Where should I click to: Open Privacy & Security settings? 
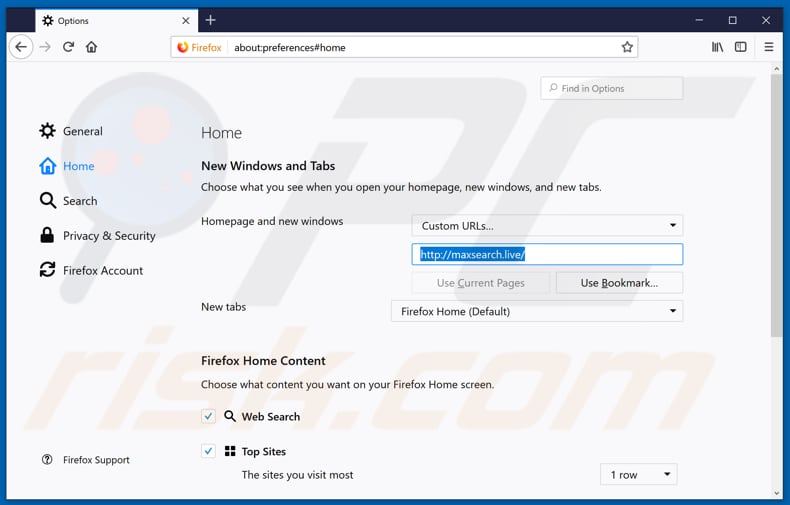[108, 236]
